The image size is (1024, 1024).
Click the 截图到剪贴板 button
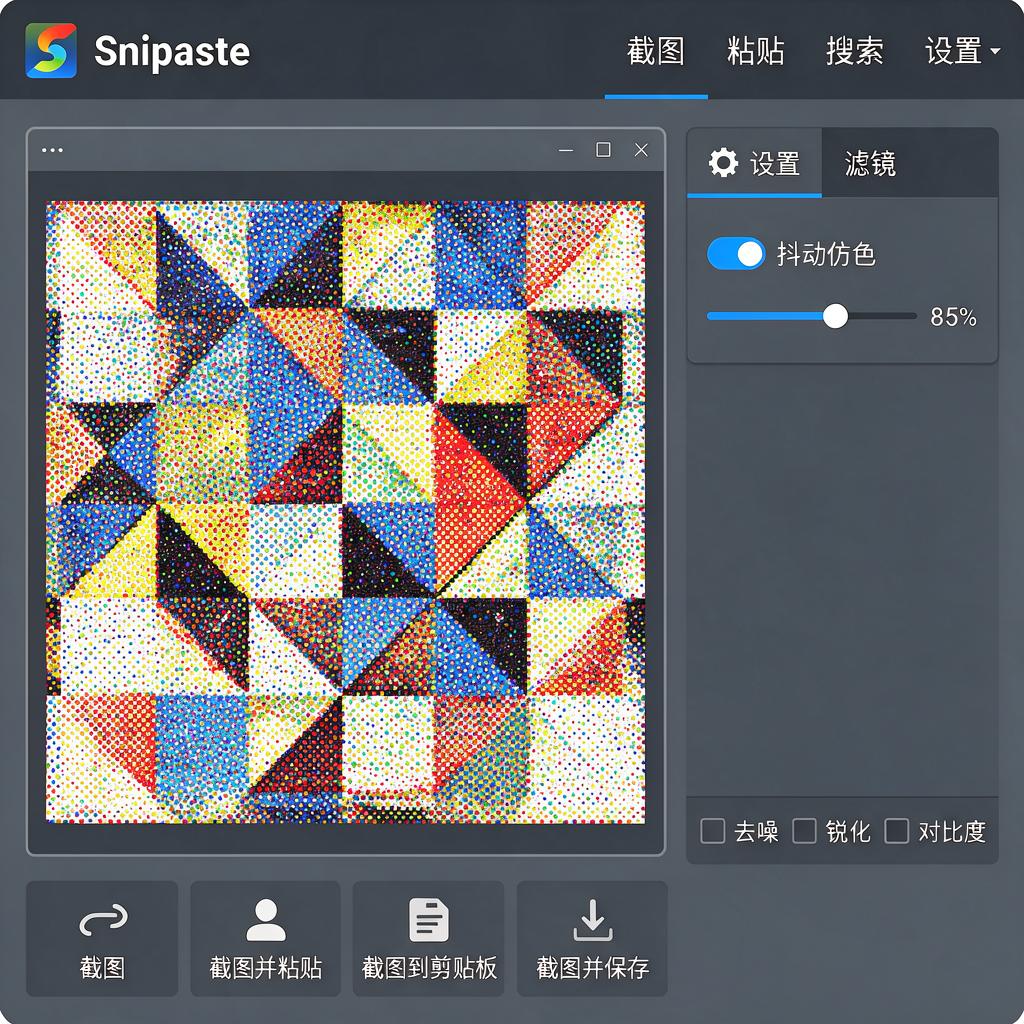[x=428, y=938]
